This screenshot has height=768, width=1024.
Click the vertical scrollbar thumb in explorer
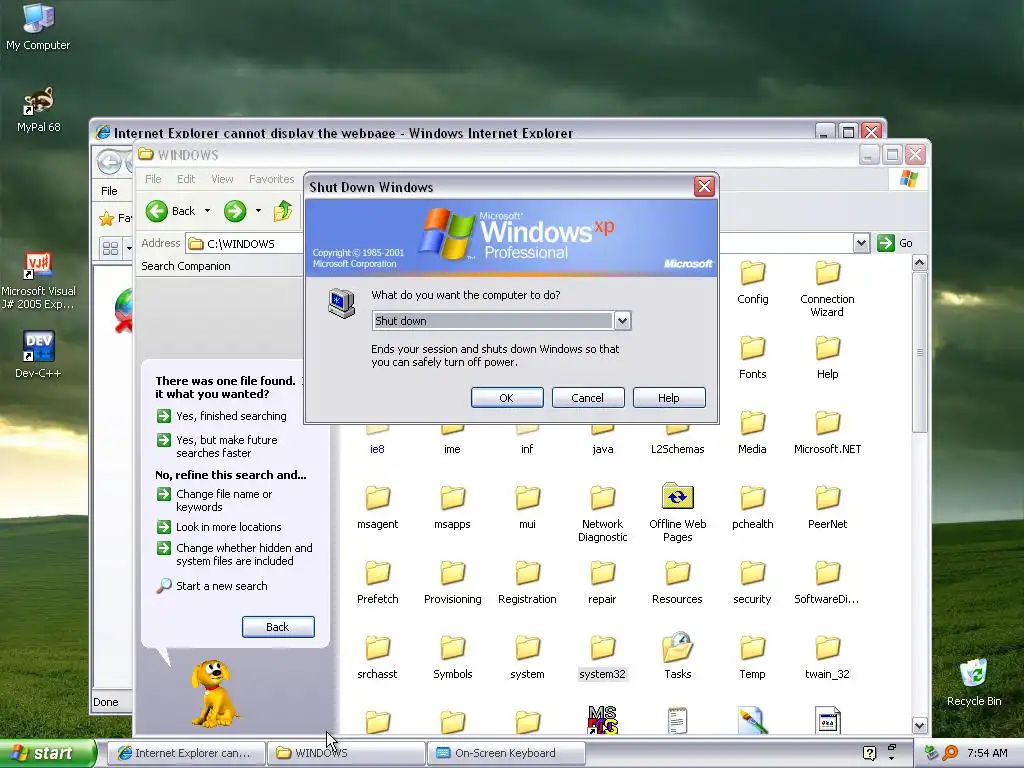point(920,353)
